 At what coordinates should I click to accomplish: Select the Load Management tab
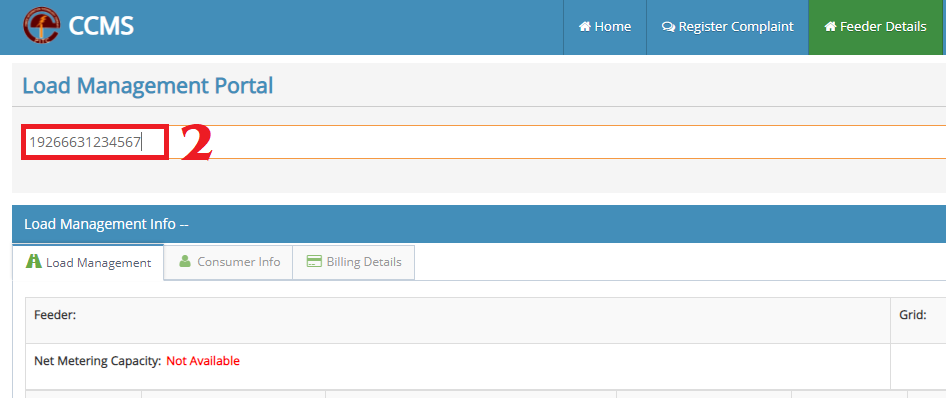pos(88,262)
